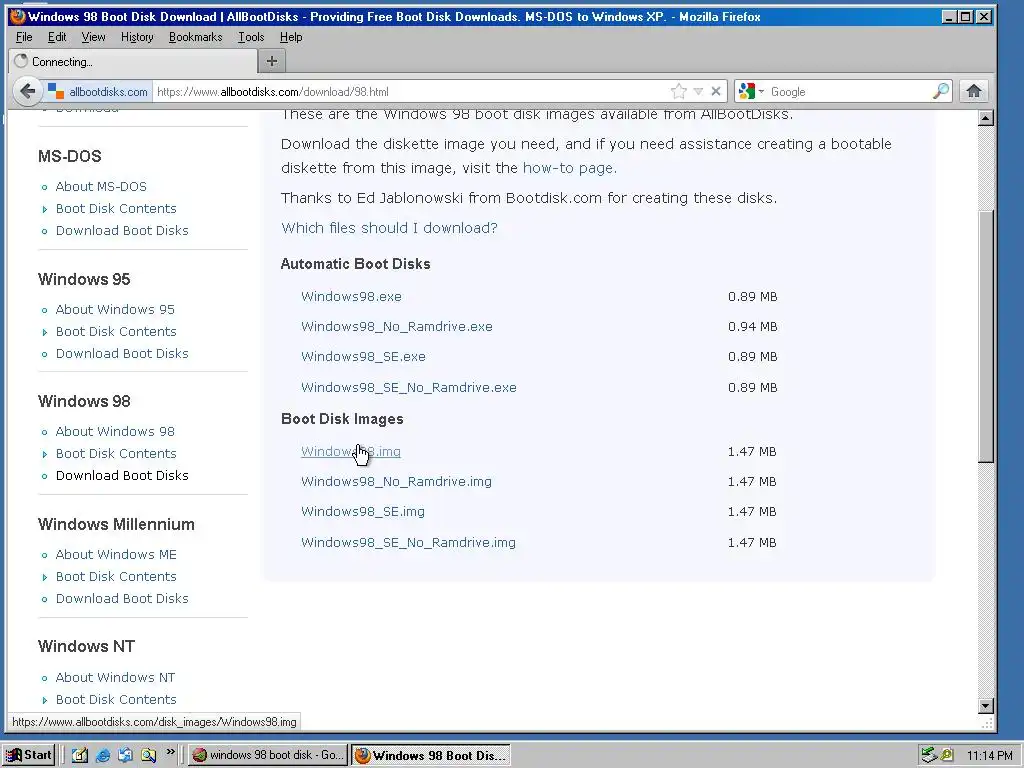Open the History menu
This screenshot has height=768, width=1024.
click(x=137, y=37)
